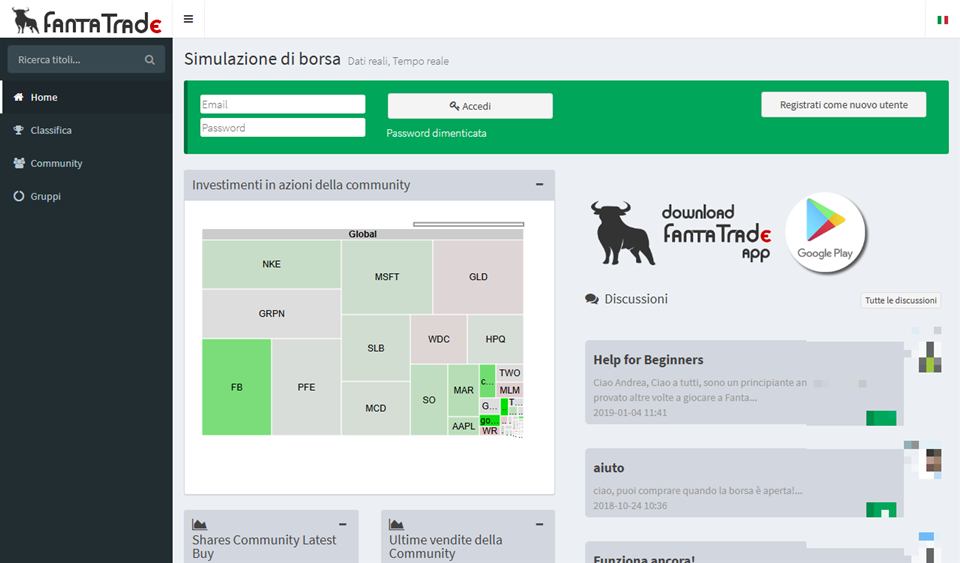Select the HPQ treemap tile
This screenshot has height=563, width=960.
[495, 339]
